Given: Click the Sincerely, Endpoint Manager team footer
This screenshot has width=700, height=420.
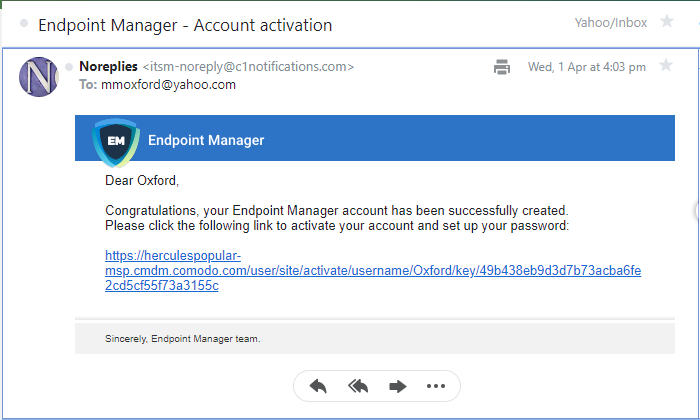Looking at the screenshot, I should pos(183,339).
